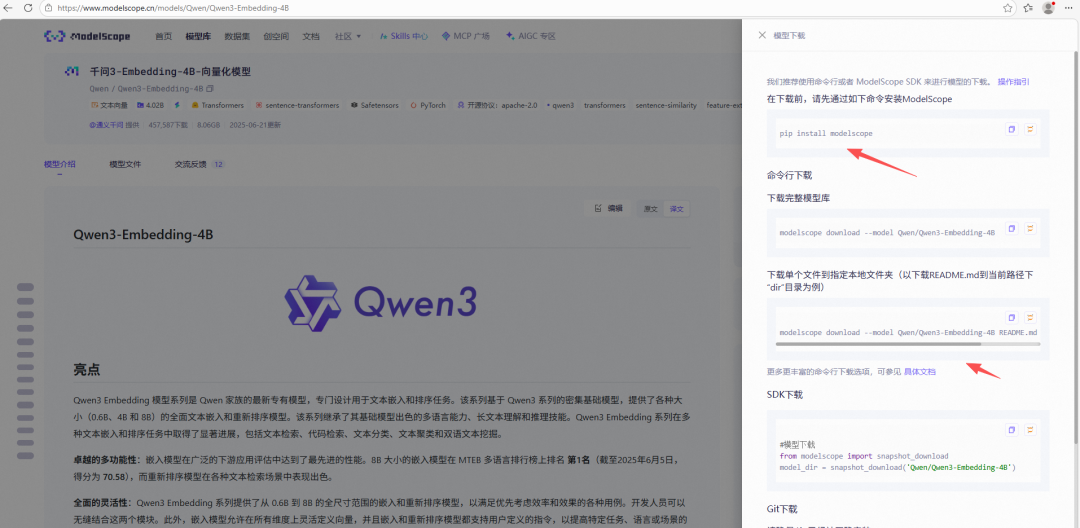
Task: Open the @通义千问 provider link
Action: point(106,125)
